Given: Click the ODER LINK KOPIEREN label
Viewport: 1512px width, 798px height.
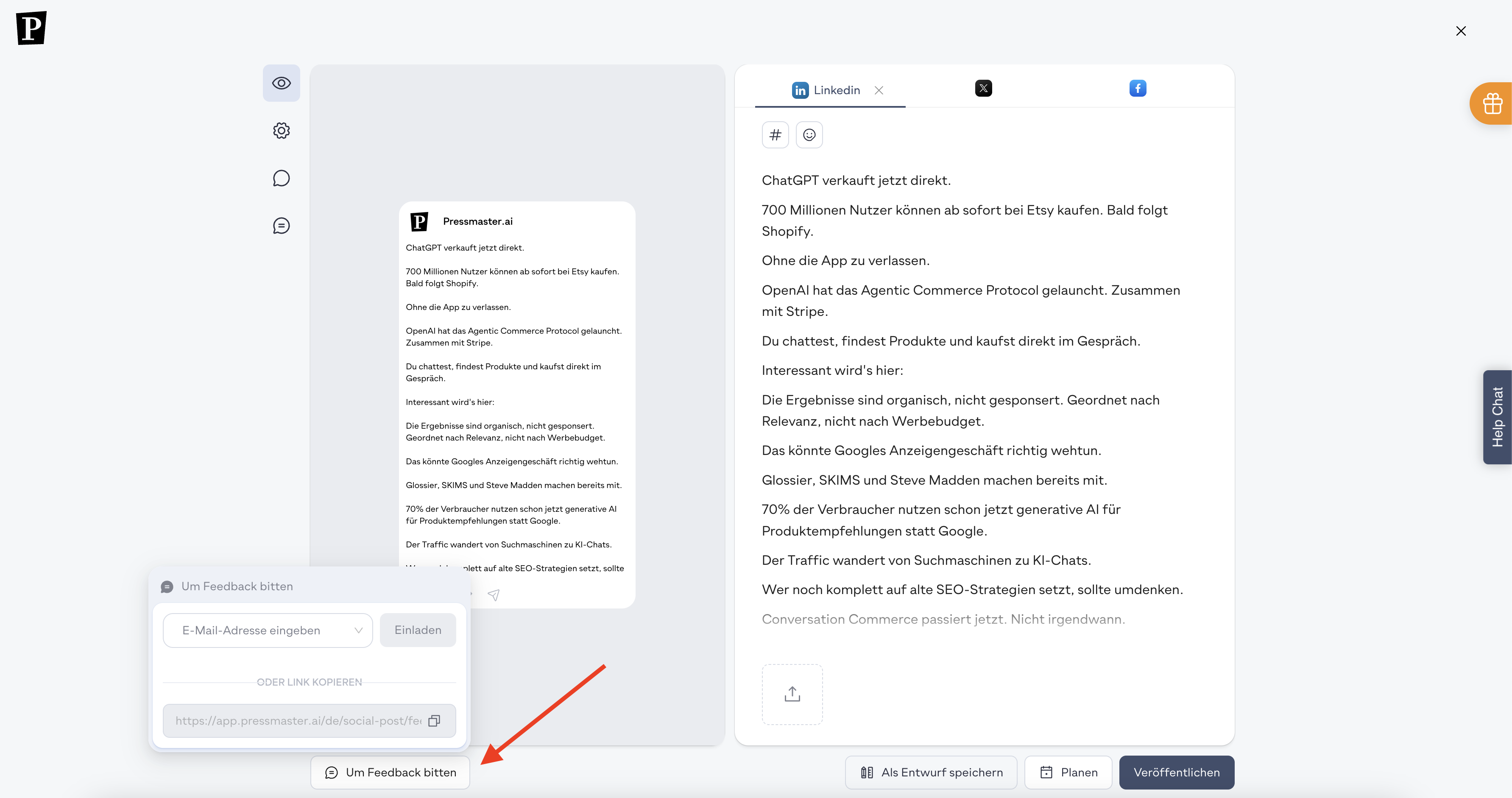Looking at the screenshot, I should (310, 682).
